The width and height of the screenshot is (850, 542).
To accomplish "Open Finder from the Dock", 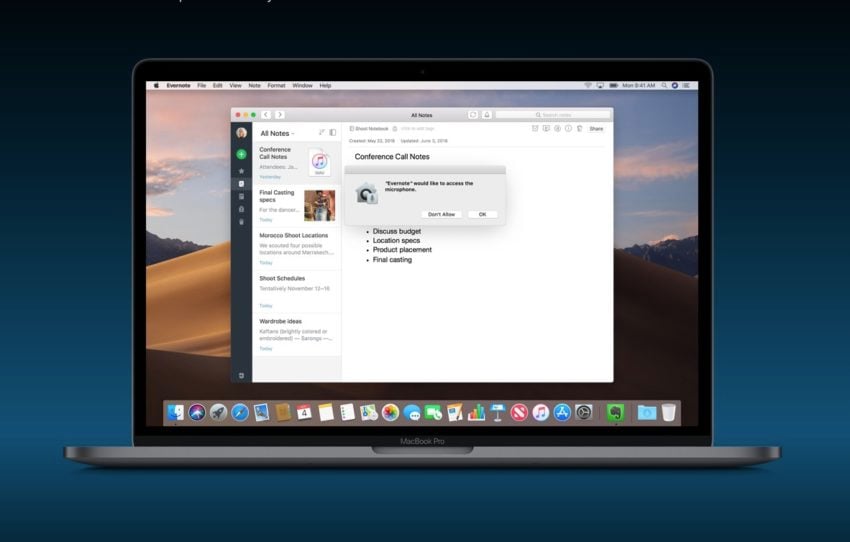I will point(175,413).
